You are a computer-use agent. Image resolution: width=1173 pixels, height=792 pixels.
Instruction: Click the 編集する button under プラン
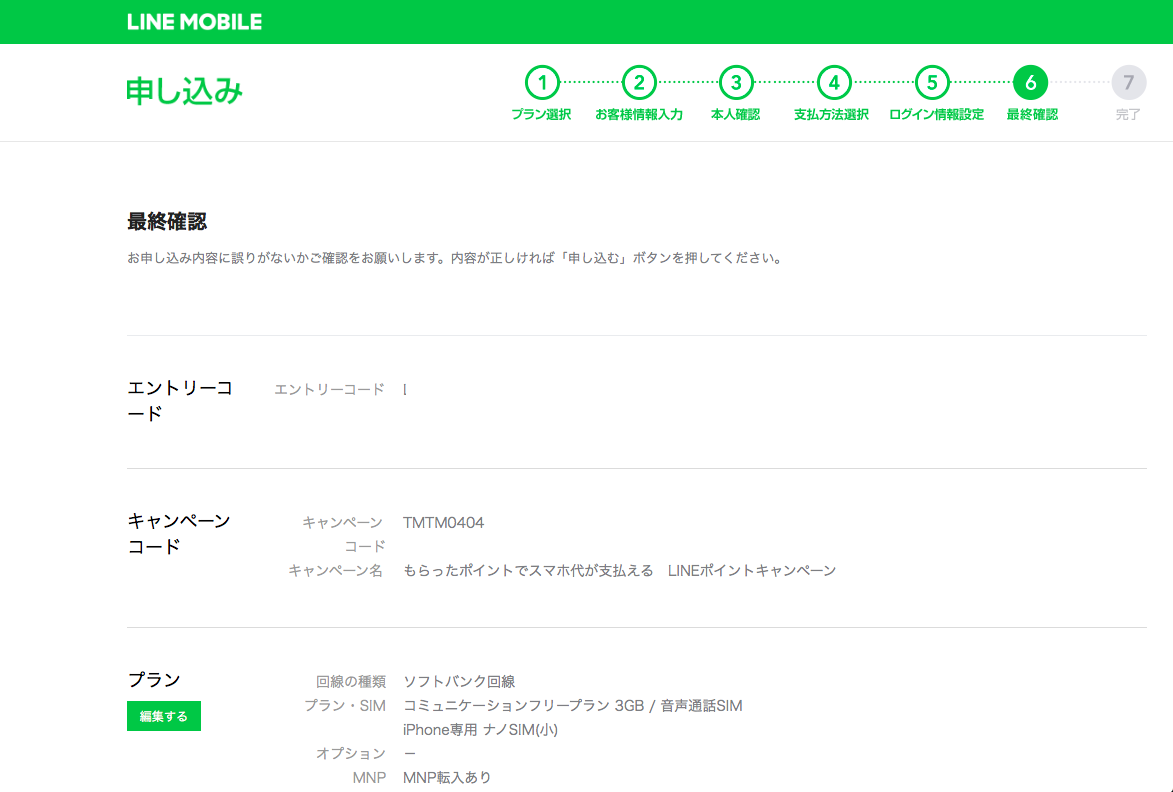pyautogui.click(x=164, y=716)
